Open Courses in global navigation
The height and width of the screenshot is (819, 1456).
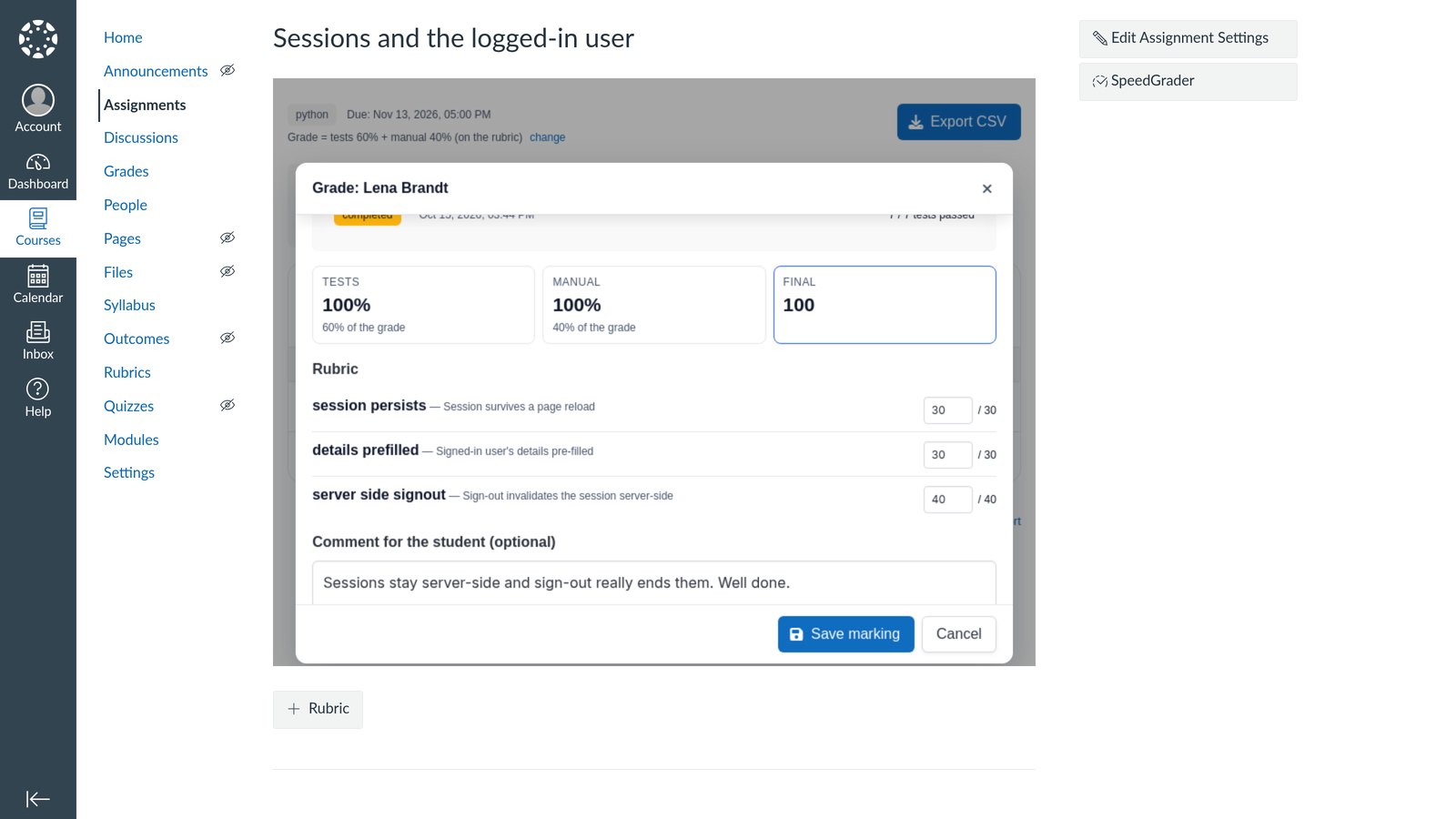coord(38,227)
